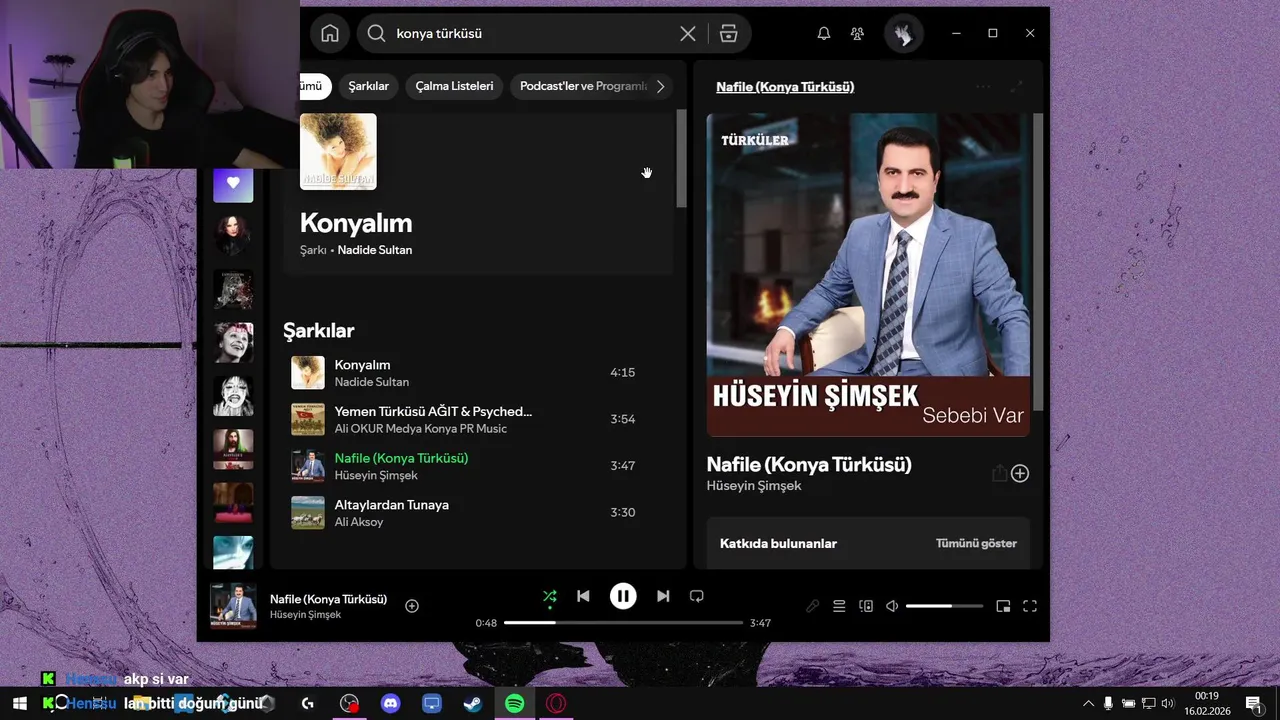Toggle repeat mode
Image resolution: width=1280 pixels, height=720 pixels.
click(697, 596)
